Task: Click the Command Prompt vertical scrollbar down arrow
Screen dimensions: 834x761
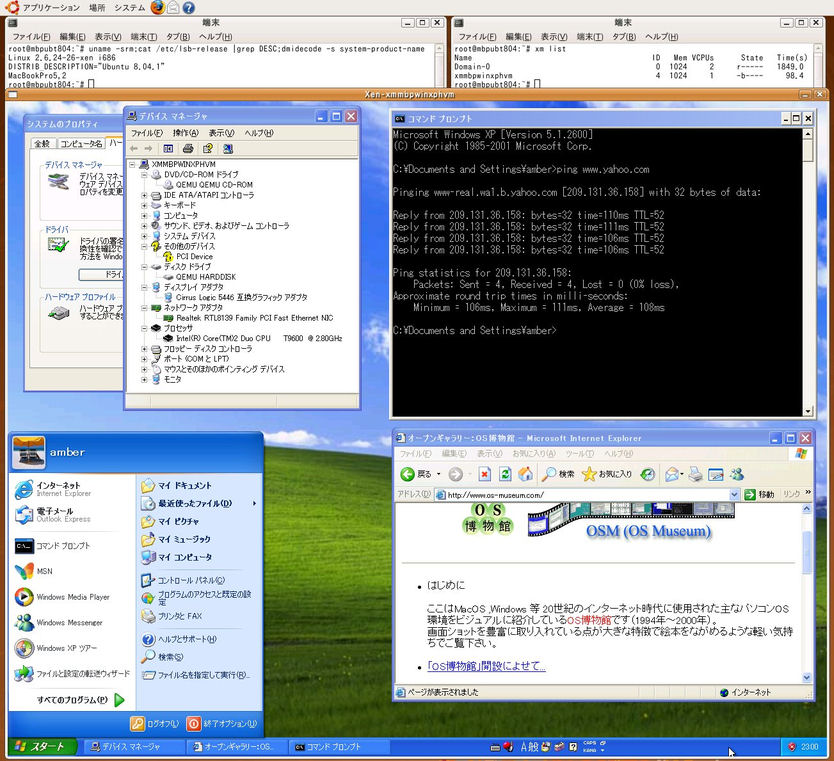Action: (x=808, y=411)
